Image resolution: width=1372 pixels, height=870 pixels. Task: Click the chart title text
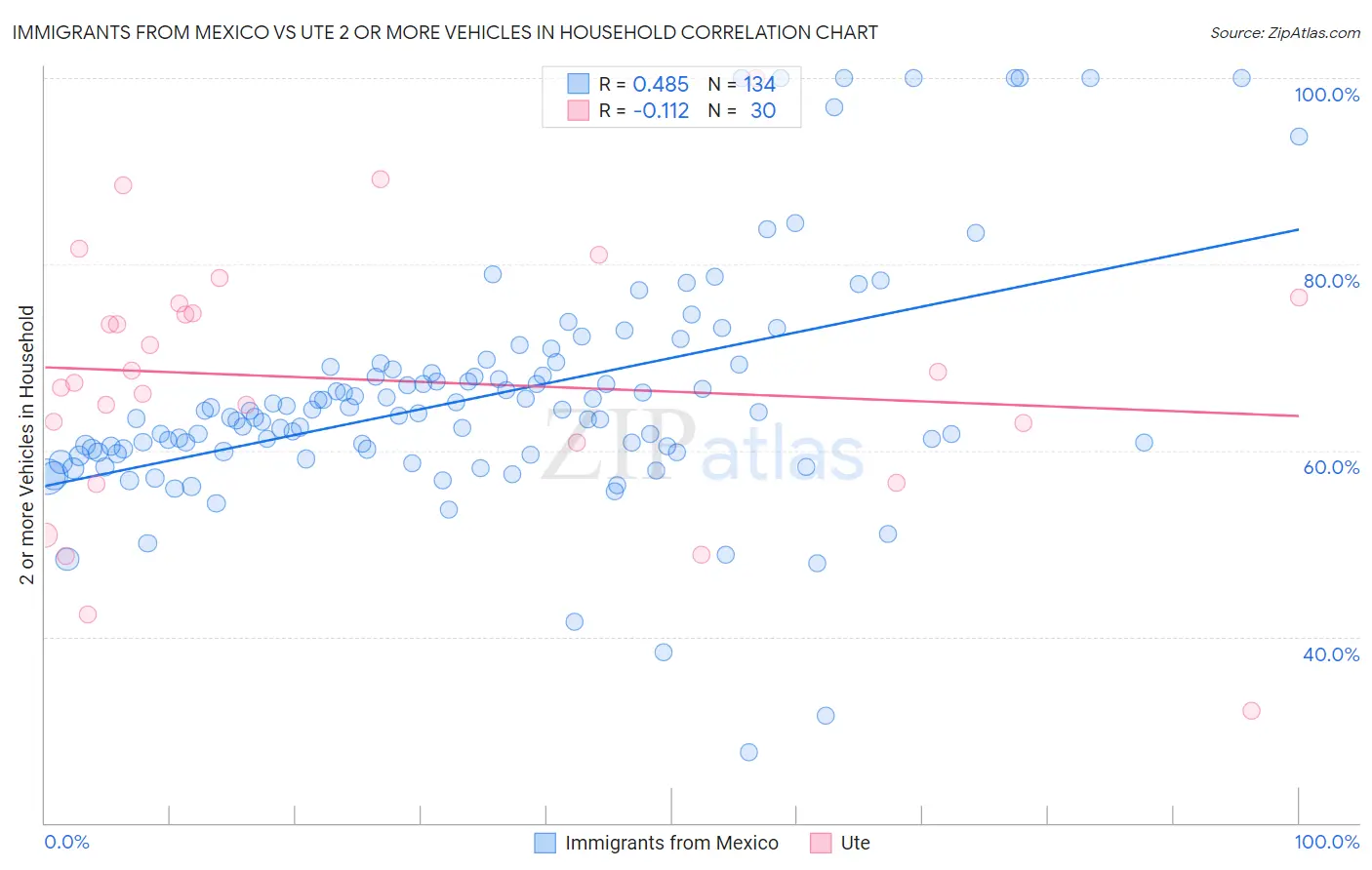445,32
